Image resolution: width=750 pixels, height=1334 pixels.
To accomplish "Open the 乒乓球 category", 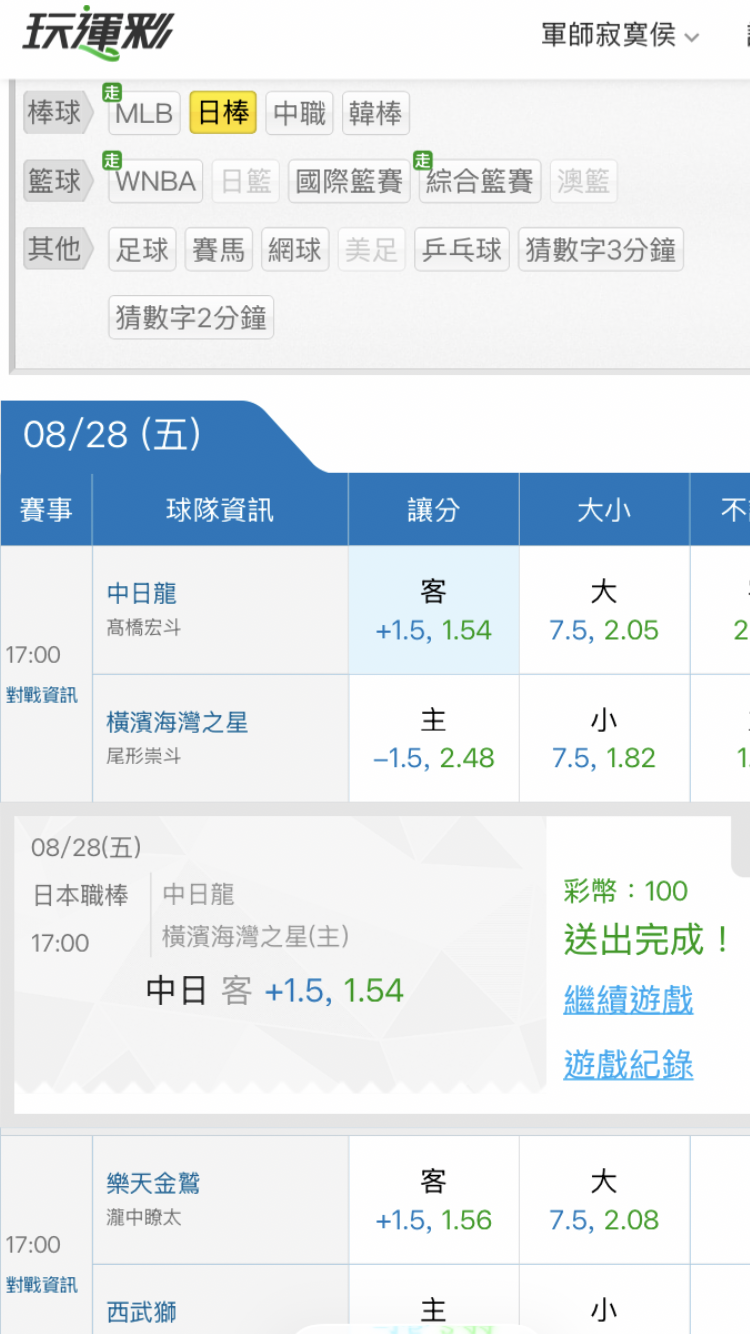I will point(462,249).
